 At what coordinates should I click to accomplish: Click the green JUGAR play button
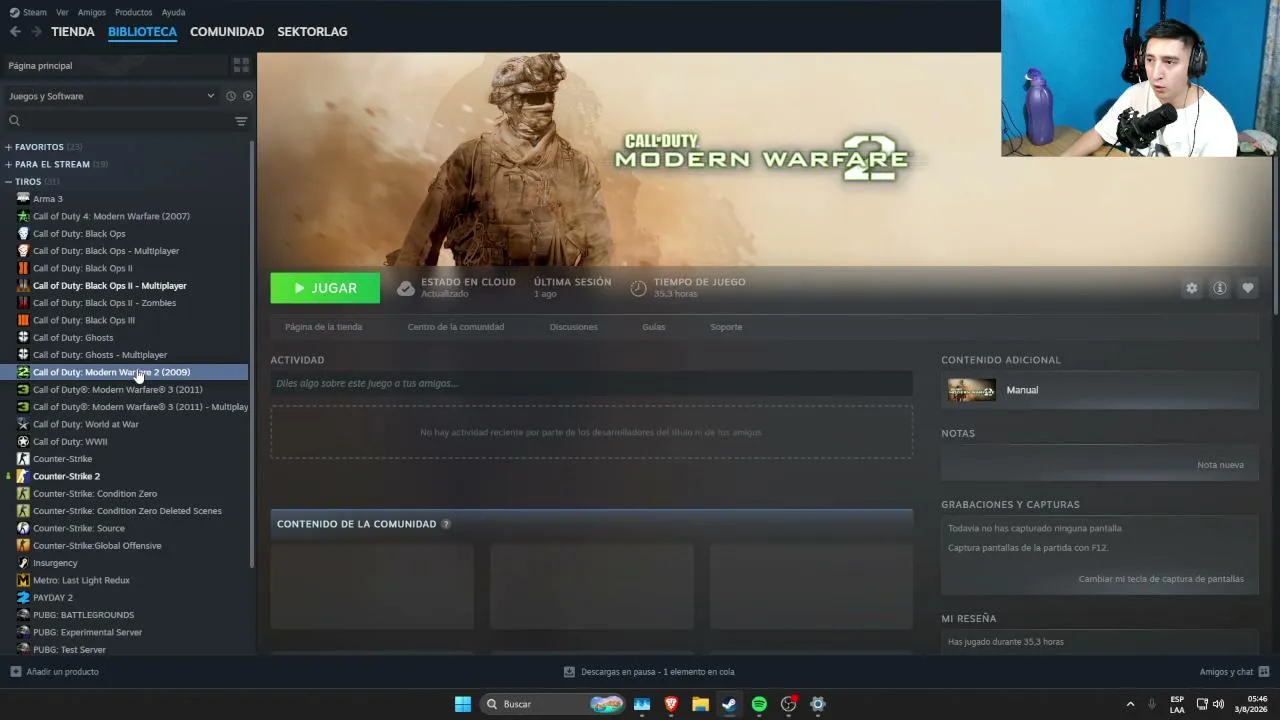[325, 288]
